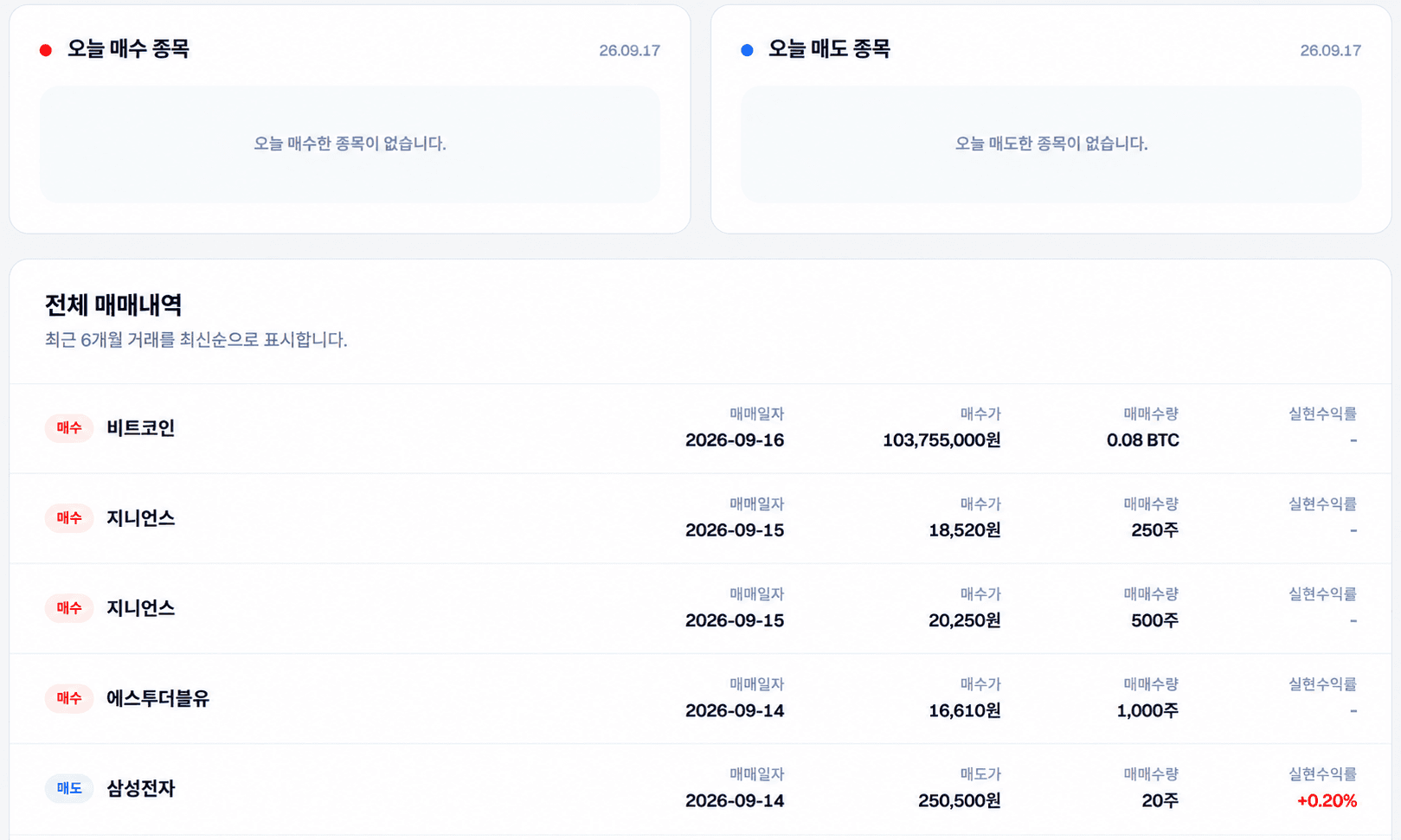Click the 매수 badge on the 비트코인 row
The width and height of the screenshot is (1401, 840).
tap(69, 428)
